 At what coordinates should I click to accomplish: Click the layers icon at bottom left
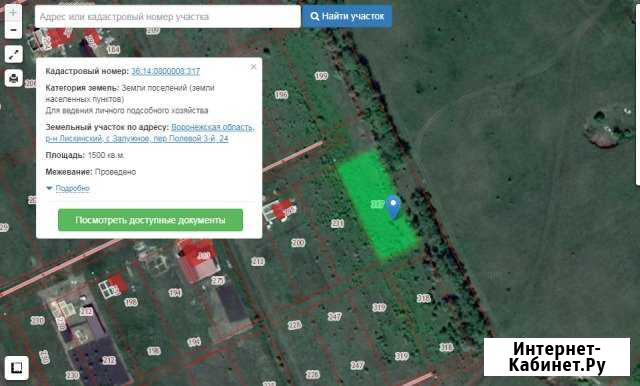point(17,368)
